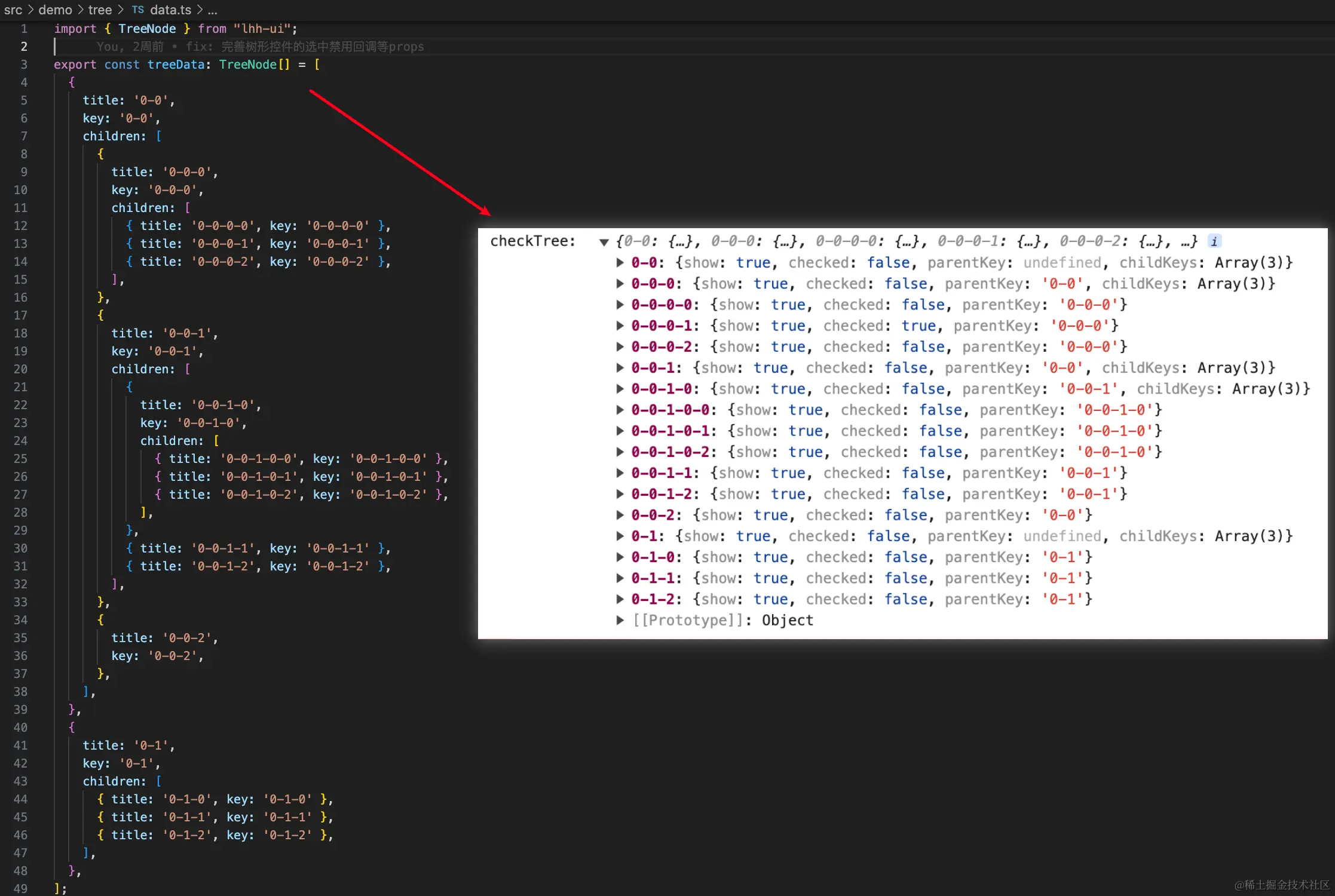The image size is (1335, 896).
Task: Select the tree breadcrumb folder
Action: tap(100, 10)
